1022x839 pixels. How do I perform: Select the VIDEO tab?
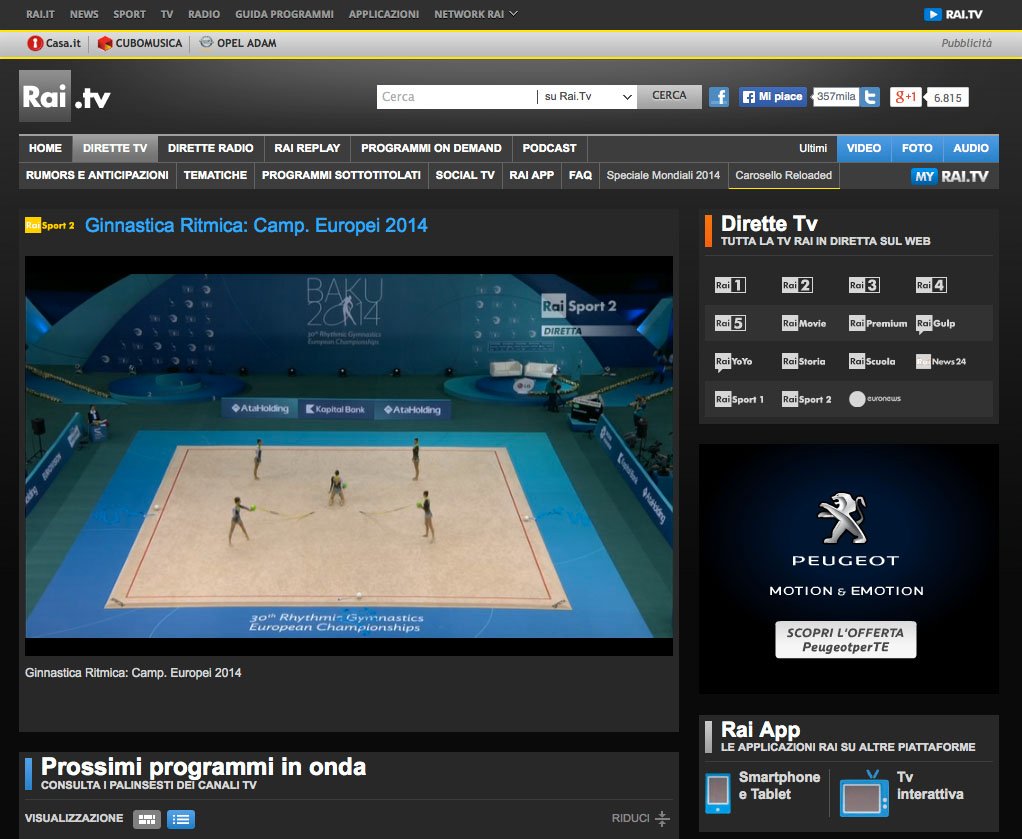[x=864, y=148]
